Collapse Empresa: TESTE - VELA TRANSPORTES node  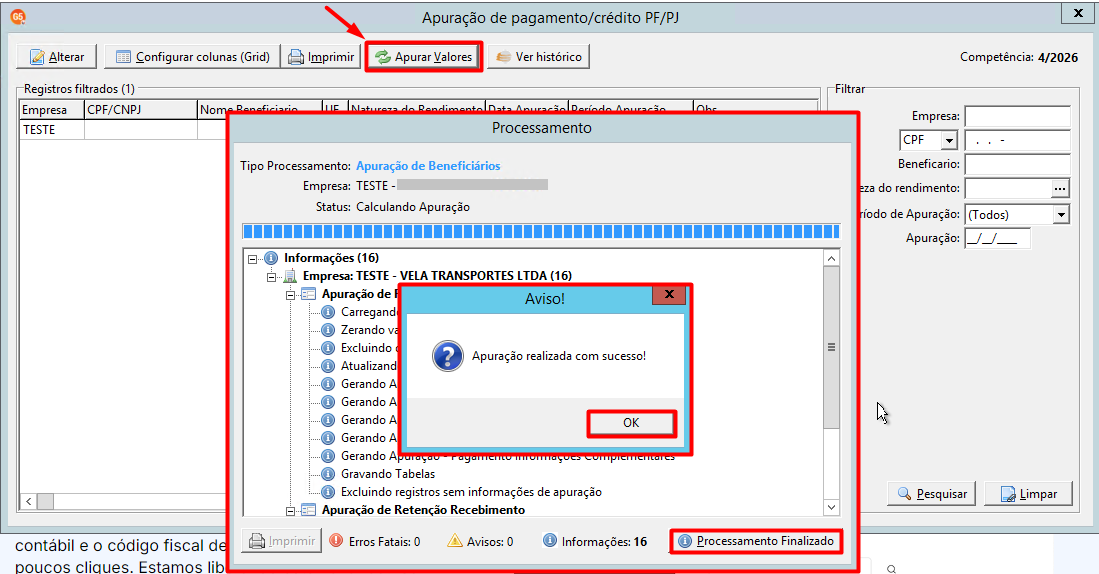pos(271,277)
